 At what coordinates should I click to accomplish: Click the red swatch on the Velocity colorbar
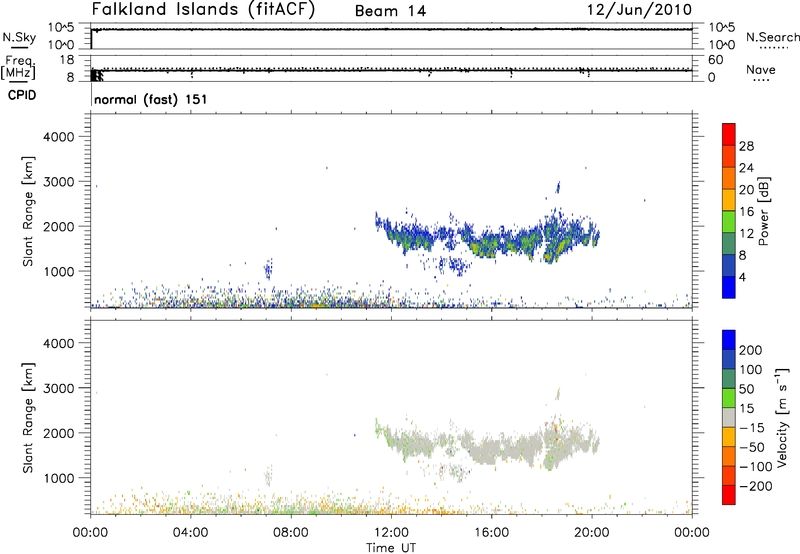(729, 495)
